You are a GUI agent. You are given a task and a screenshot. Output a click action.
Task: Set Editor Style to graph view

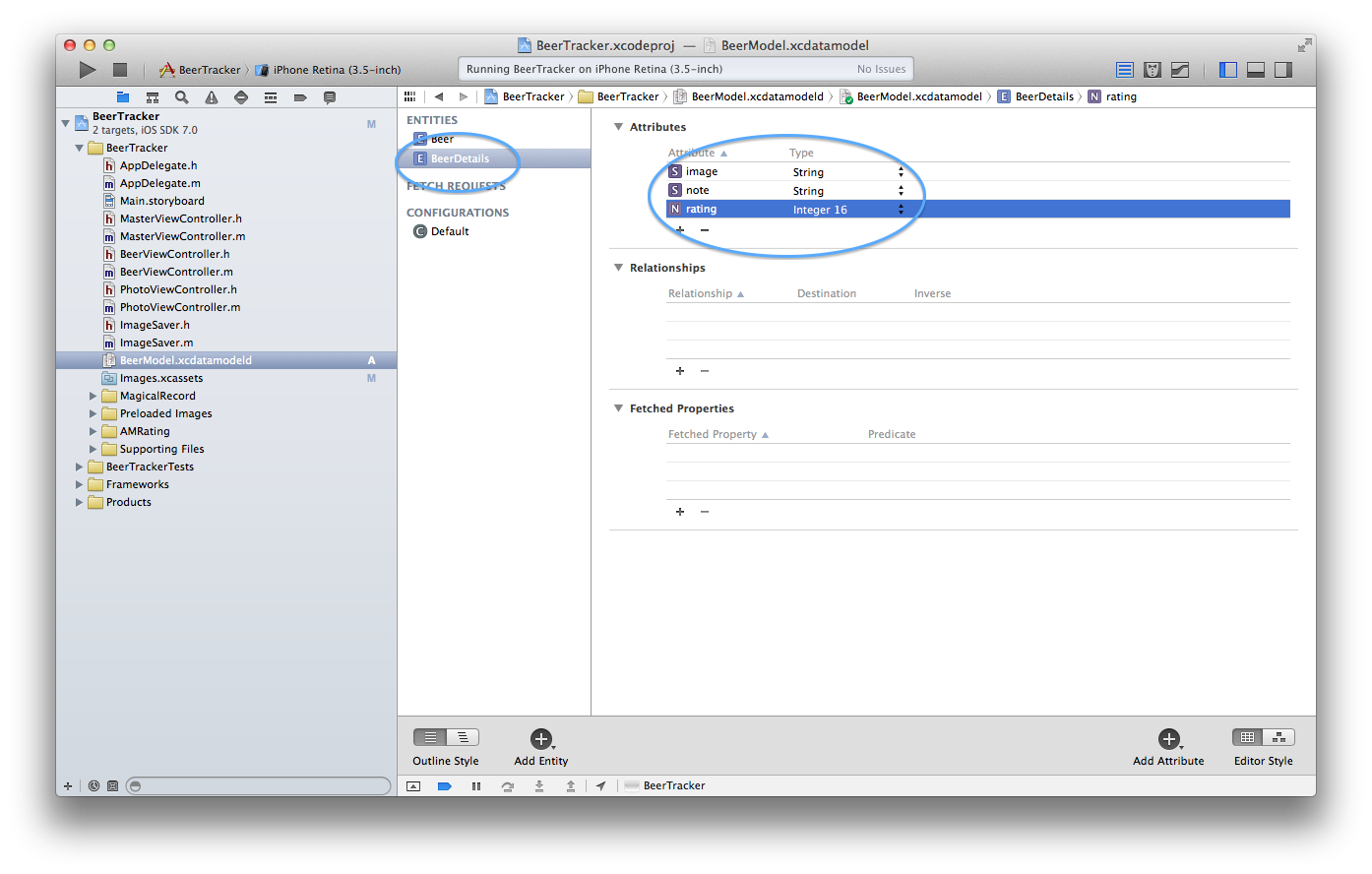pos(1279,737)
